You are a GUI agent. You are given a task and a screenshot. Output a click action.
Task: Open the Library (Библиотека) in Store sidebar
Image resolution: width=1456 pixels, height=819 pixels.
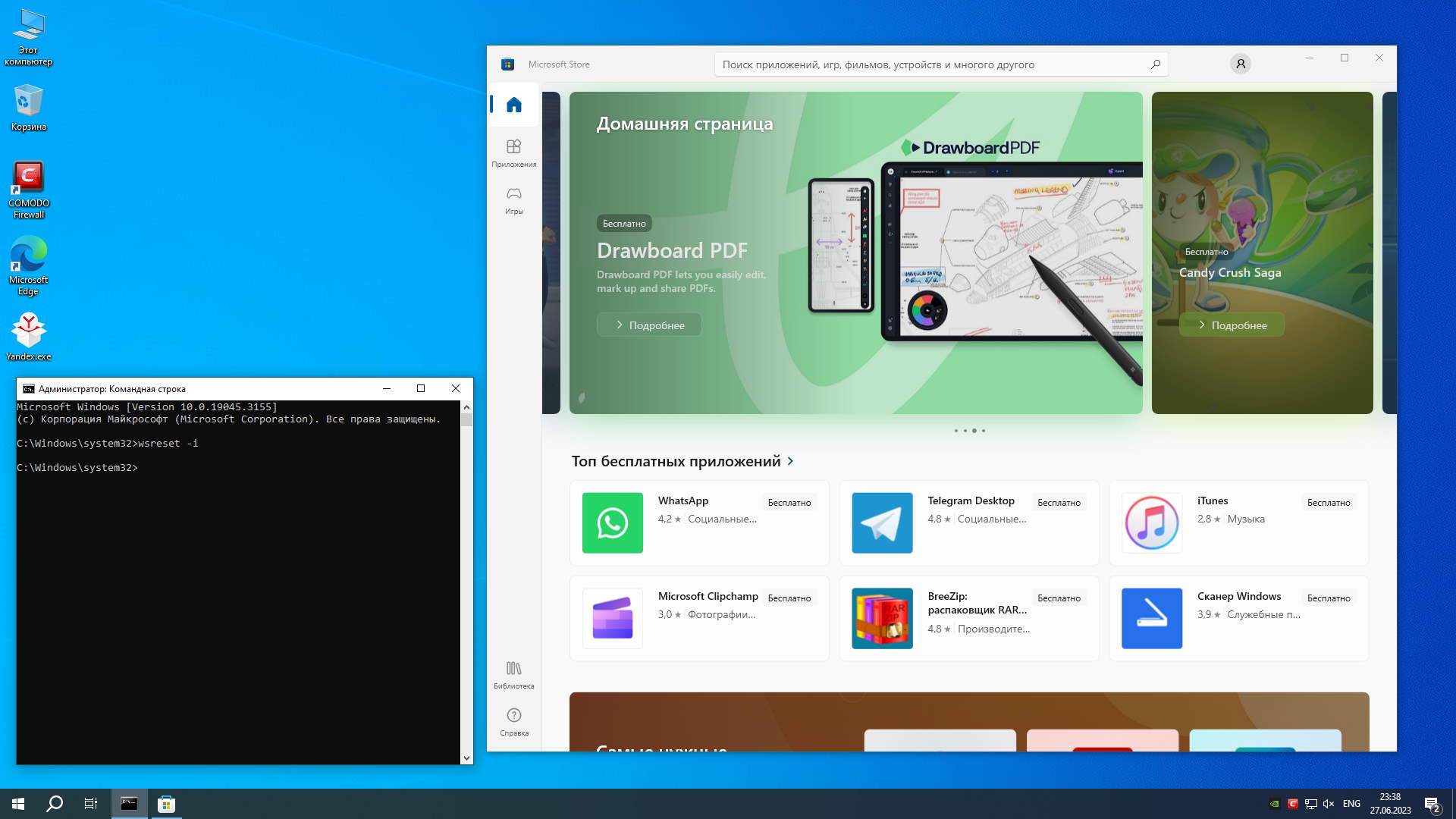click(x=514, y=674)
